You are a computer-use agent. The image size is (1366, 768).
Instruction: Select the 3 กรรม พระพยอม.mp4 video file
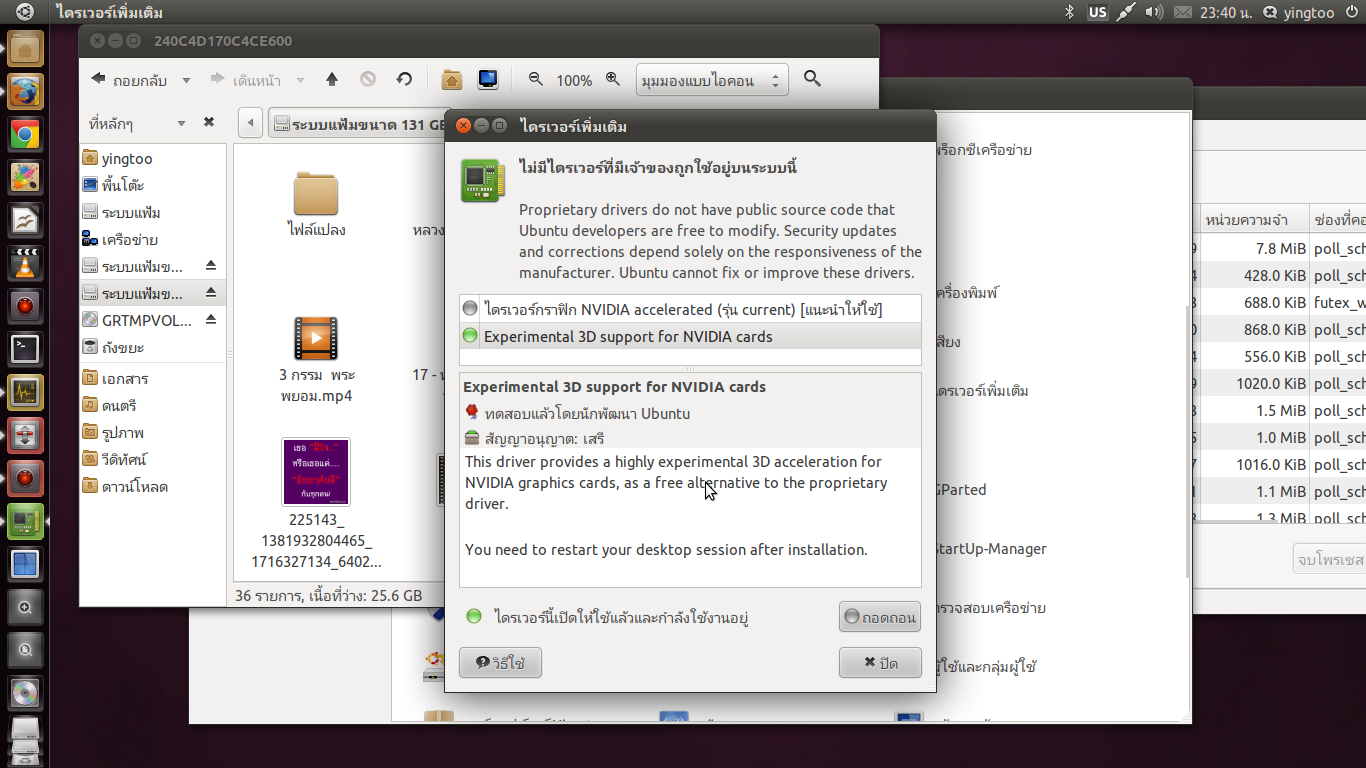point(316,360)
